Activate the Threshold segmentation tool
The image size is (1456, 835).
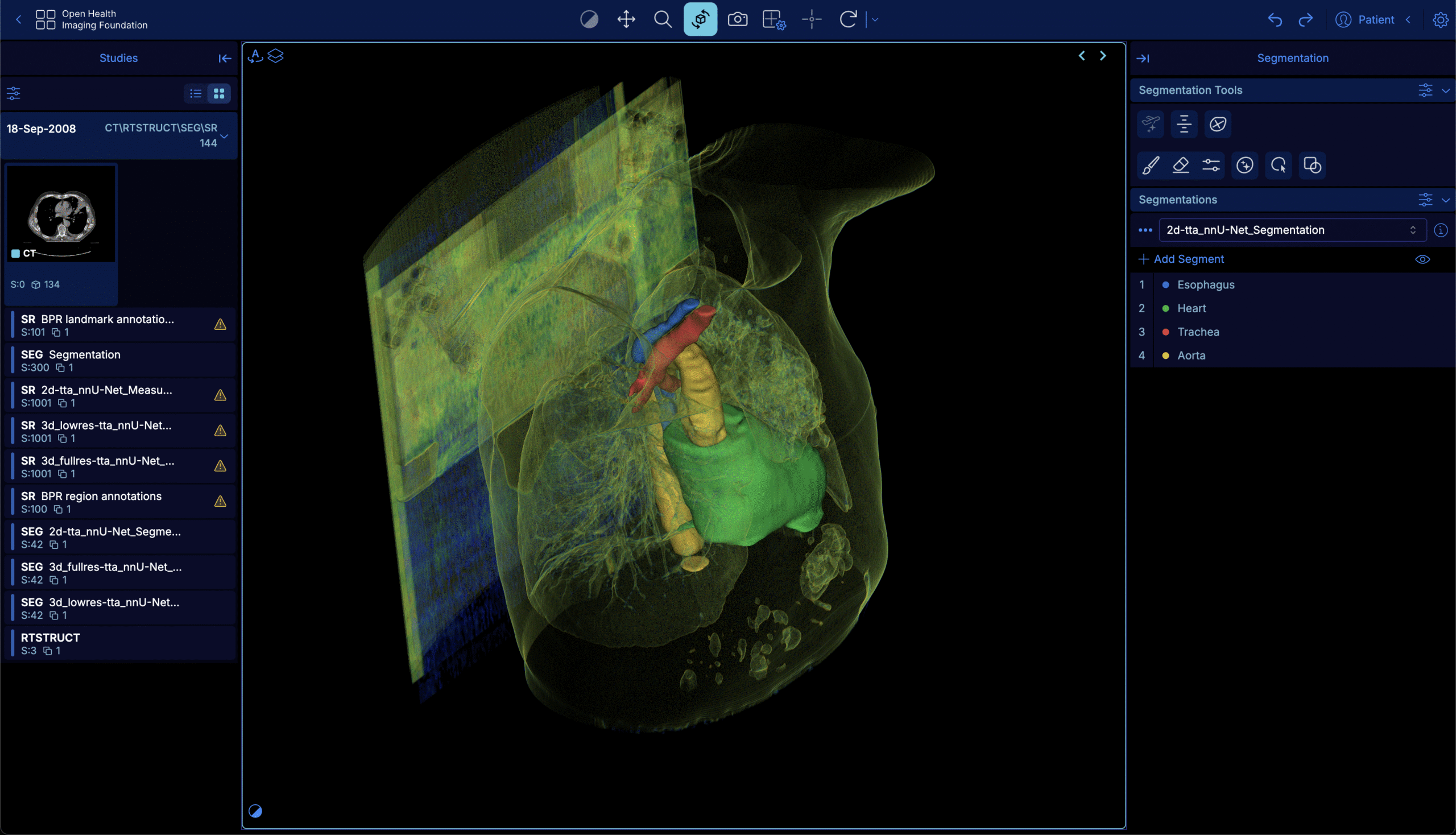point(1211,166)
